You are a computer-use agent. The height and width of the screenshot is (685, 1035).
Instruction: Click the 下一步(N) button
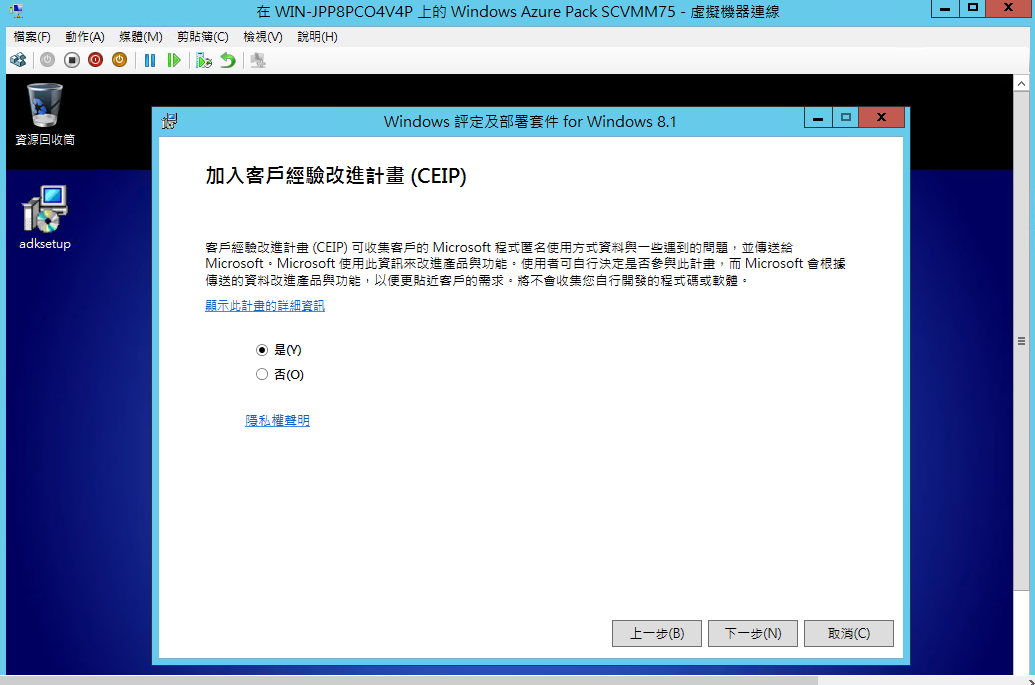click(x=753, y=634)
